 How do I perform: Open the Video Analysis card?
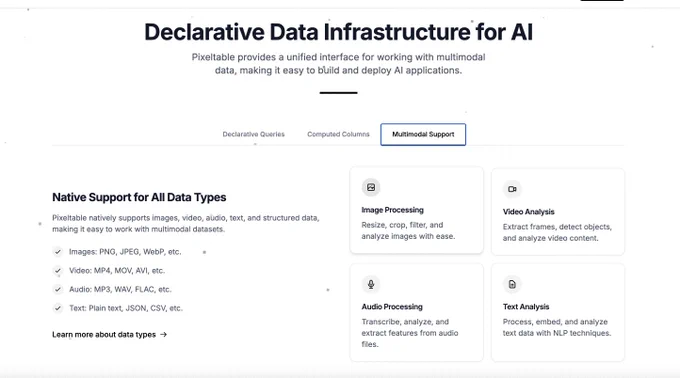click(x=558, y=212)
